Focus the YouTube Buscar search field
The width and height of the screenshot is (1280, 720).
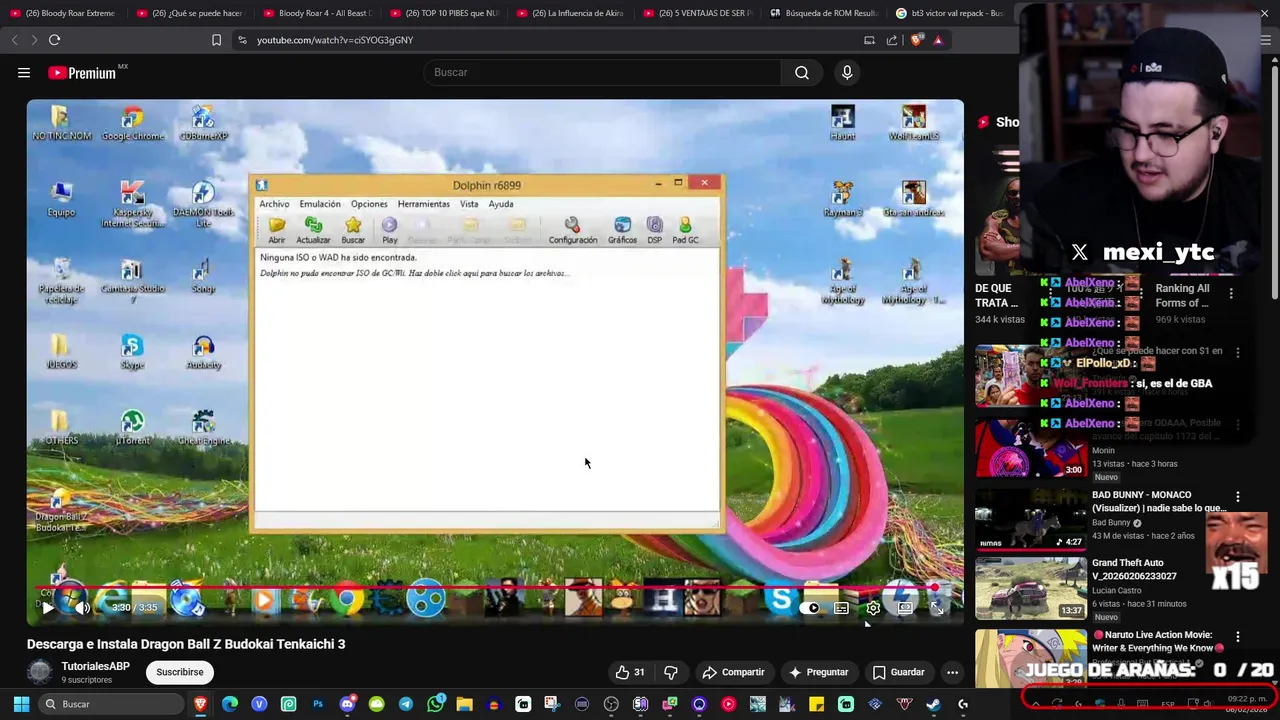coord(603,72)
